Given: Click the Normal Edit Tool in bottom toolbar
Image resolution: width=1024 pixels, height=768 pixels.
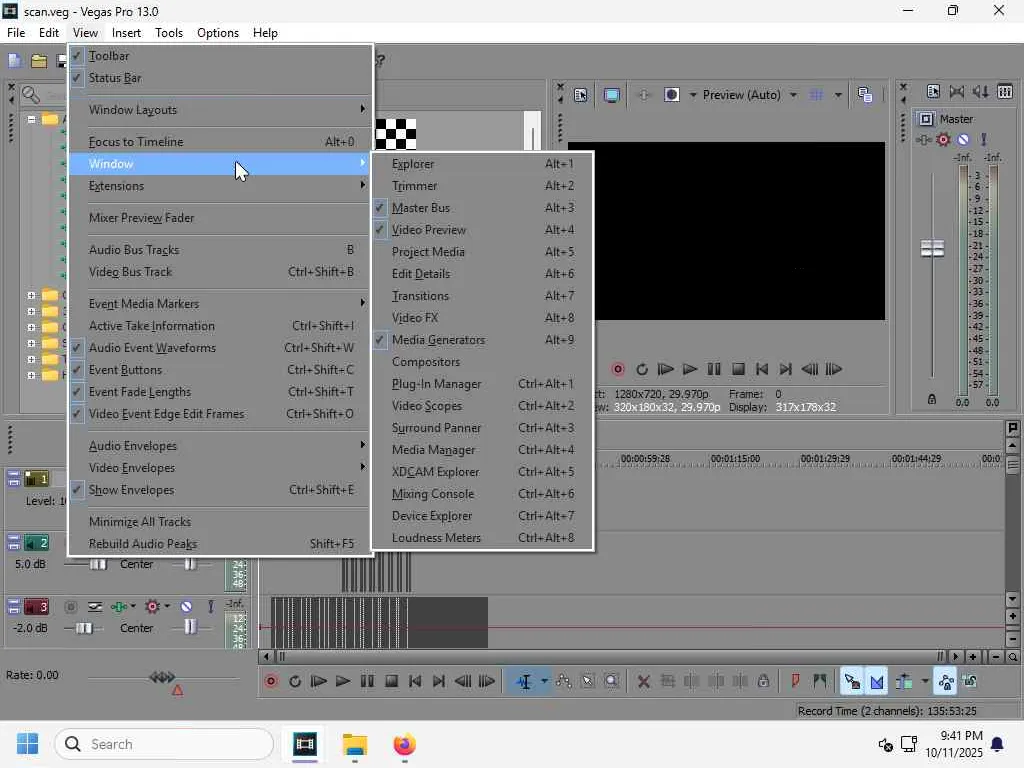Looking at the screenshot, I should coord(524,682).
